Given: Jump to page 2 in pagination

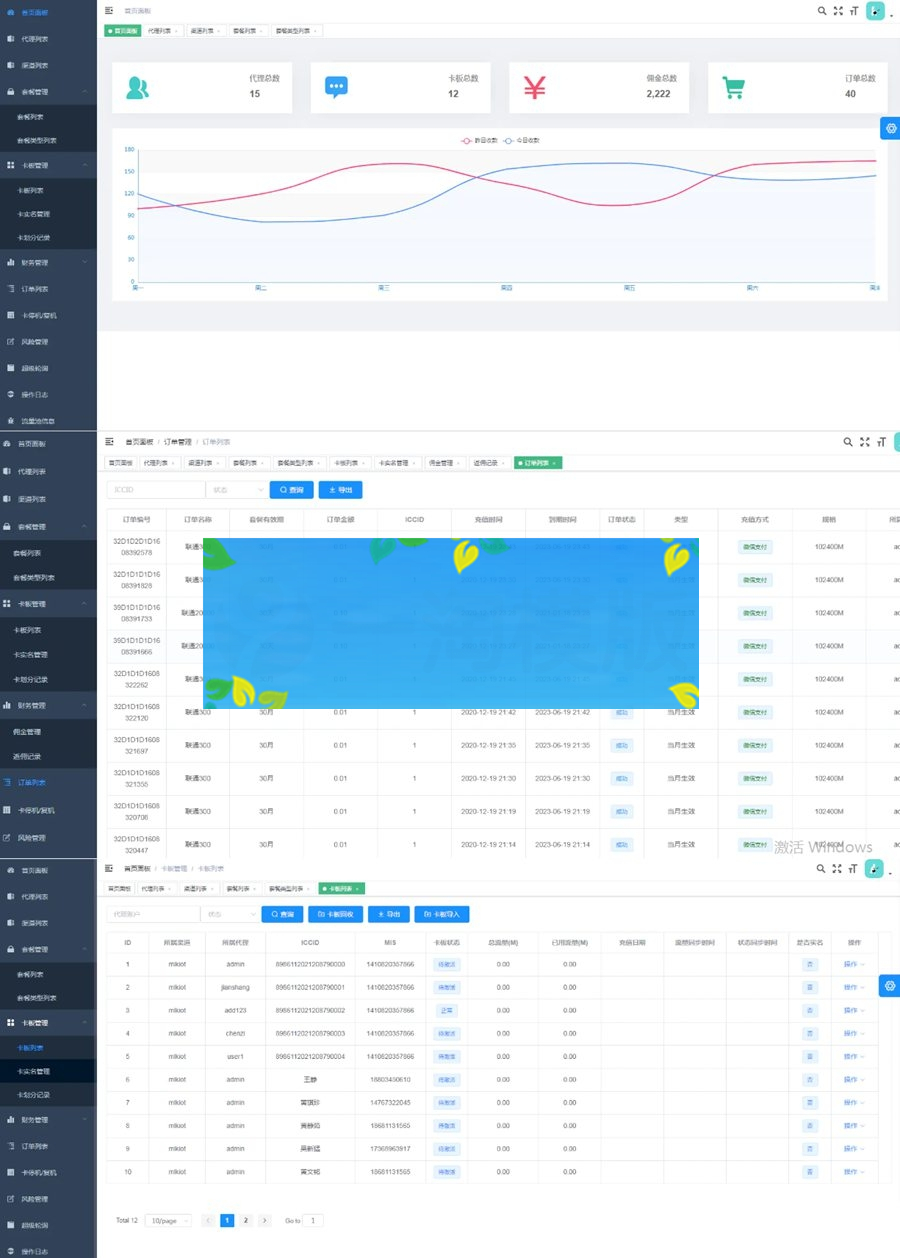Looking at the screenshot, I should pos(246,1221).
